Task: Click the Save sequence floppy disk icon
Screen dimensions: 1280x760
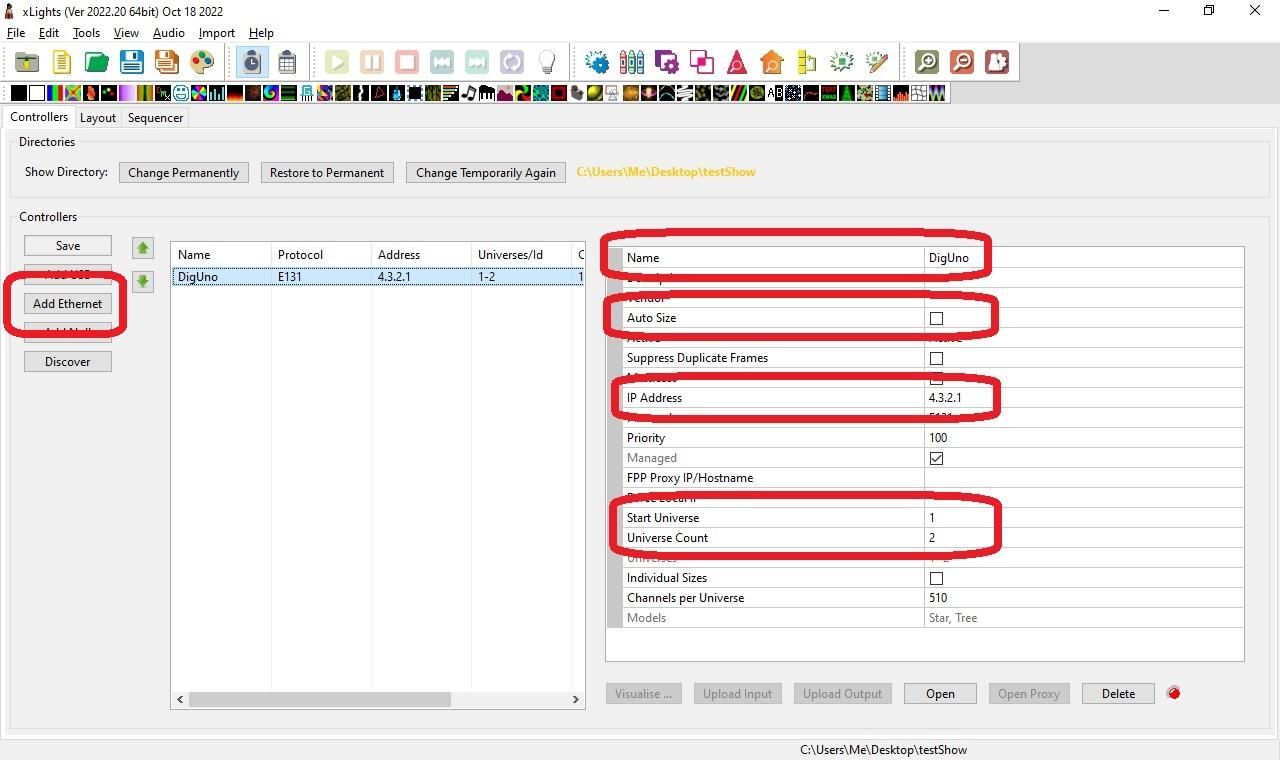Action: (x=132, y=62)
